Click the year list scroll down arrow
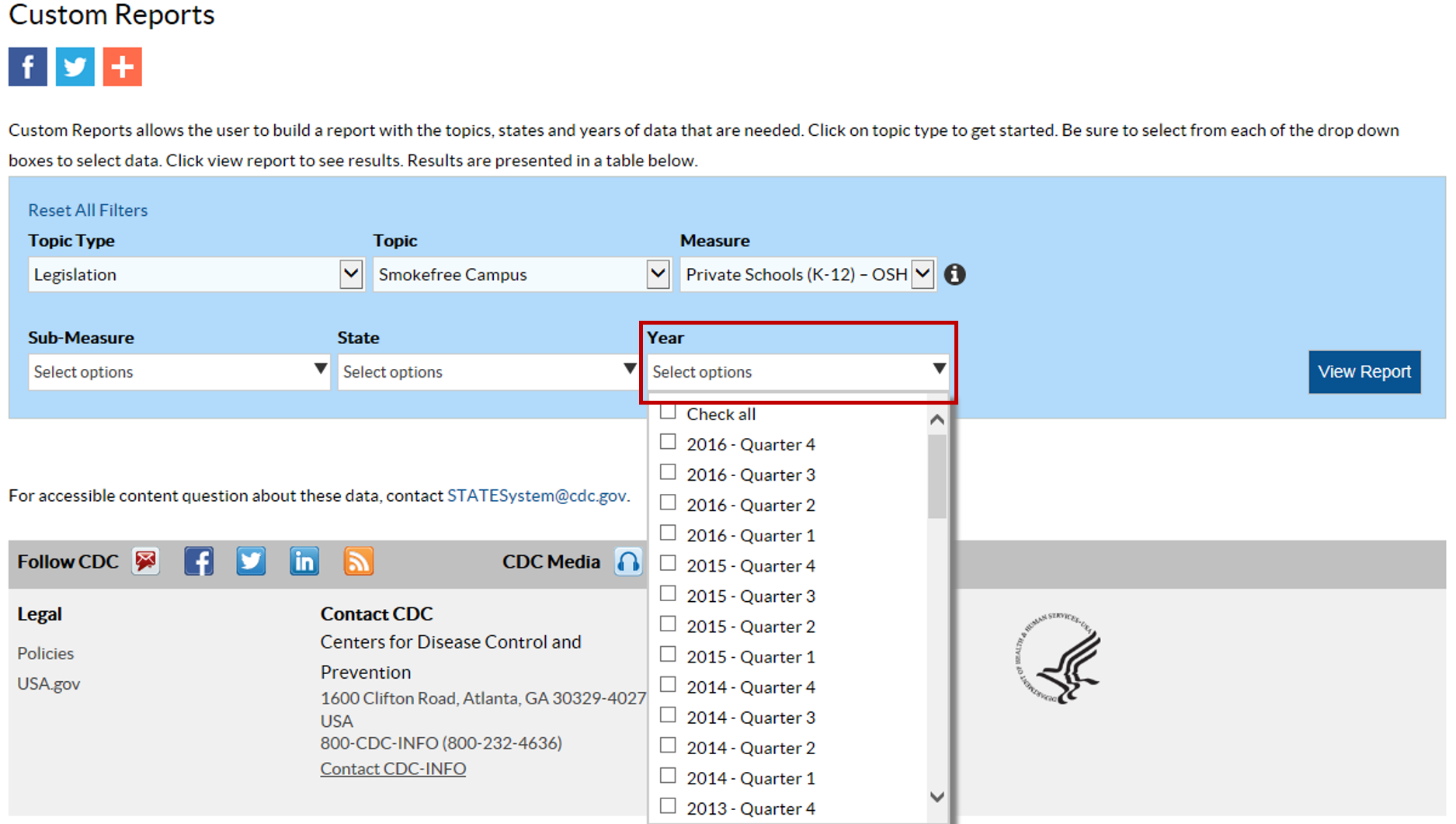This screenshot has height=824, width=1456. coord(937,797)
